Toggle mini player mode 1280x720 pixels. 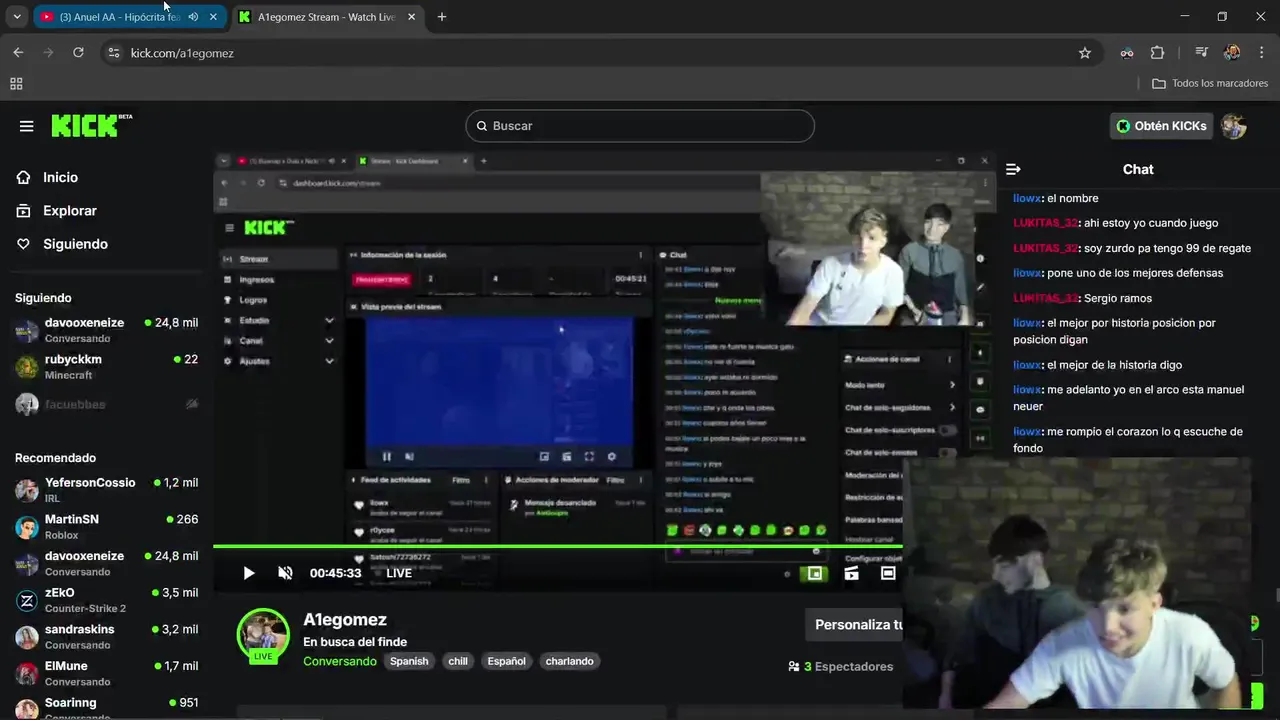(815, 573)
